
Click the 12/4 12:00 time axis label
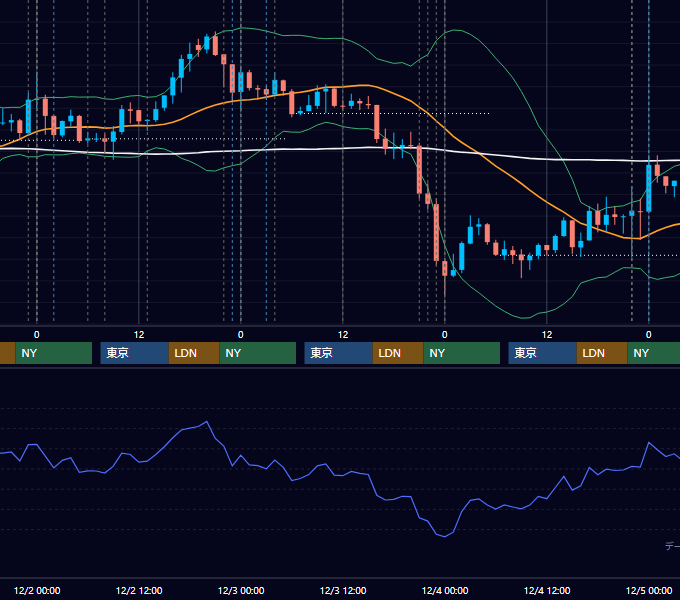point(547,590)
